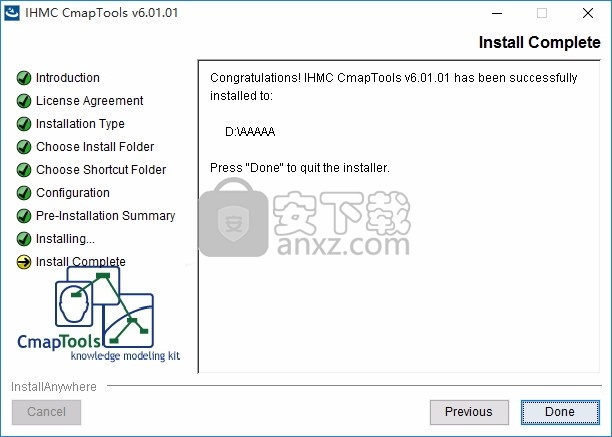
Task: Click the CmapTools app icon in title bar
Action: point(12,13)
